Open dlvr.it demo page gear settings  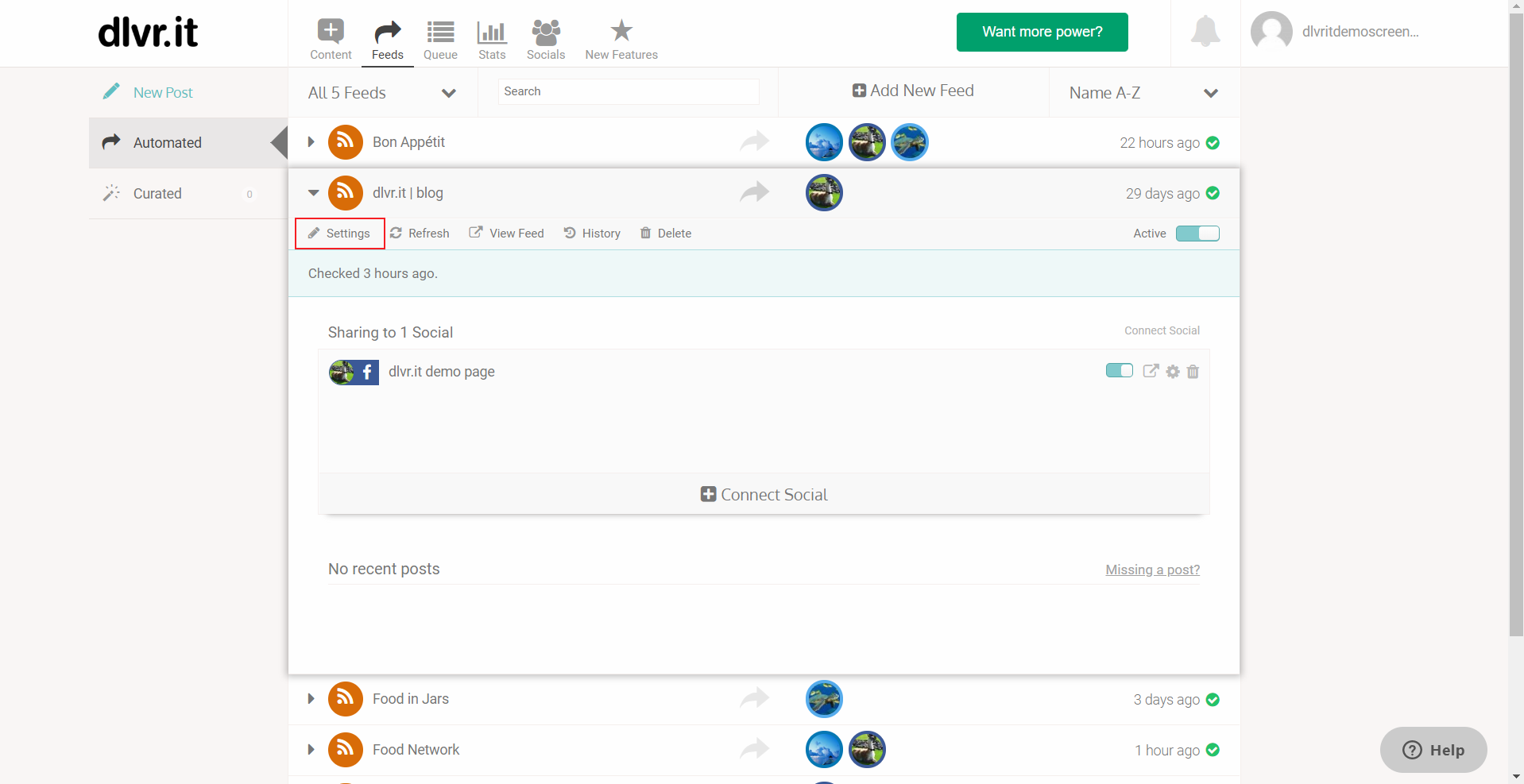point(1173,372)
